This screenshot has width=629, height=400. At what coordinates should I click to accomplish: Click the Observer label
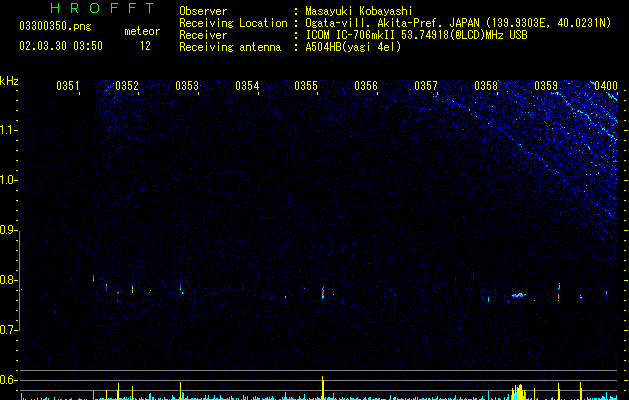pyautogui.click(x=203, y=11)
